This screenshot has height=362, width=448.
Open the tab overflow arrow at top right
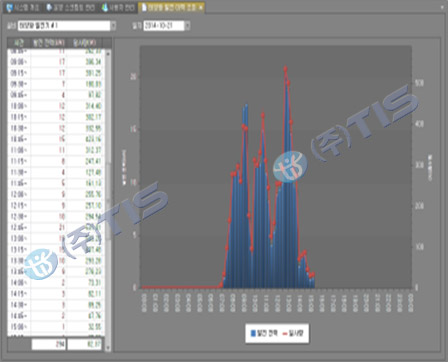[x=442, y=7]
